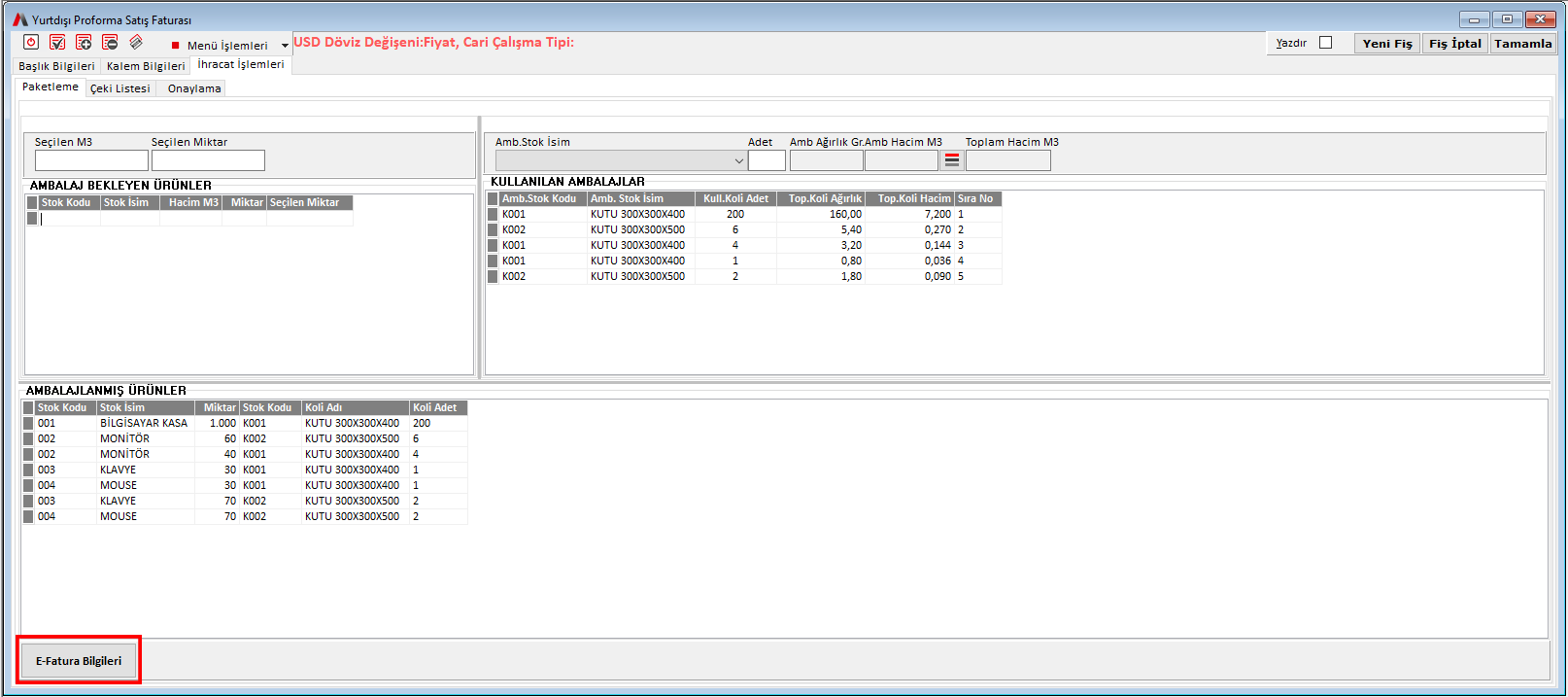This screenshot has height=697, width=1568.
Task: Click the document with checkmark toolbar icon
Action: tap(57, 43)
